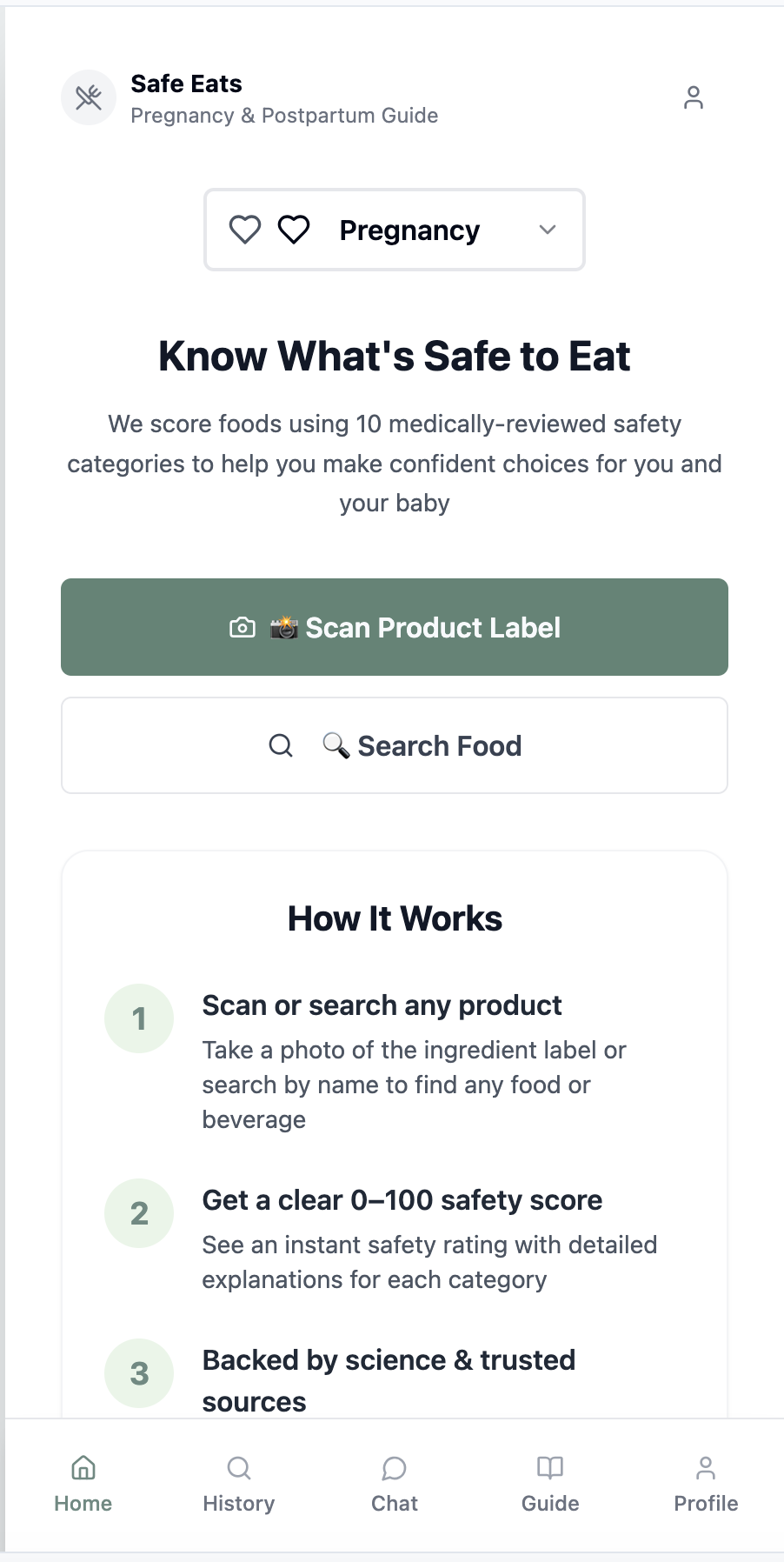Image resolution: width=784 pixels, height=1562 pixels.
Task: Click the Home house icon
Action: (x=83, y=1468)
